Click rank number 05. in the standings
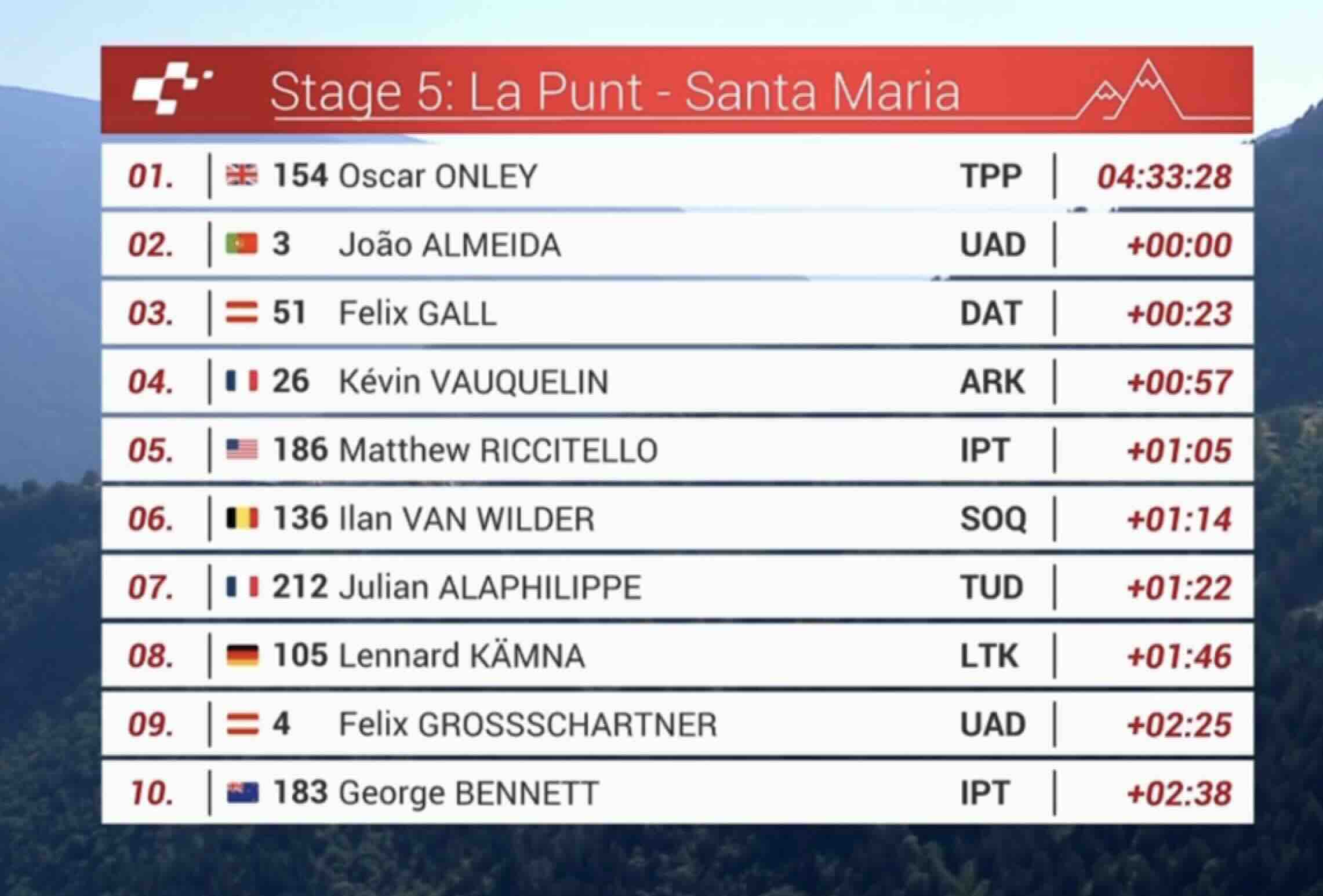1323x896 pixels. click(x=151, y=450)
